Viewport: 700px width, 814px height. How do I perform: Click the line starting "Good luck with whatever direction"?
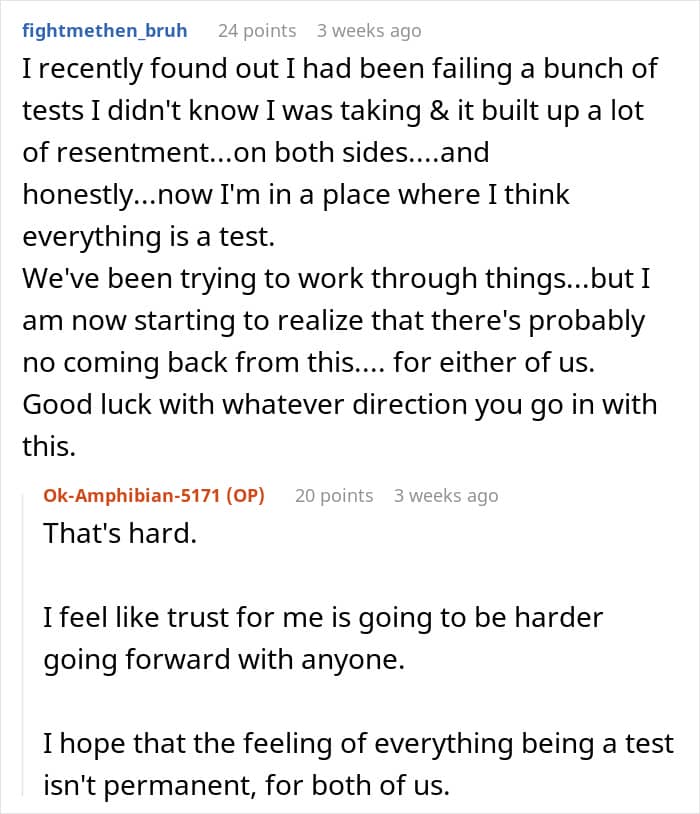[x=339, y=405]
